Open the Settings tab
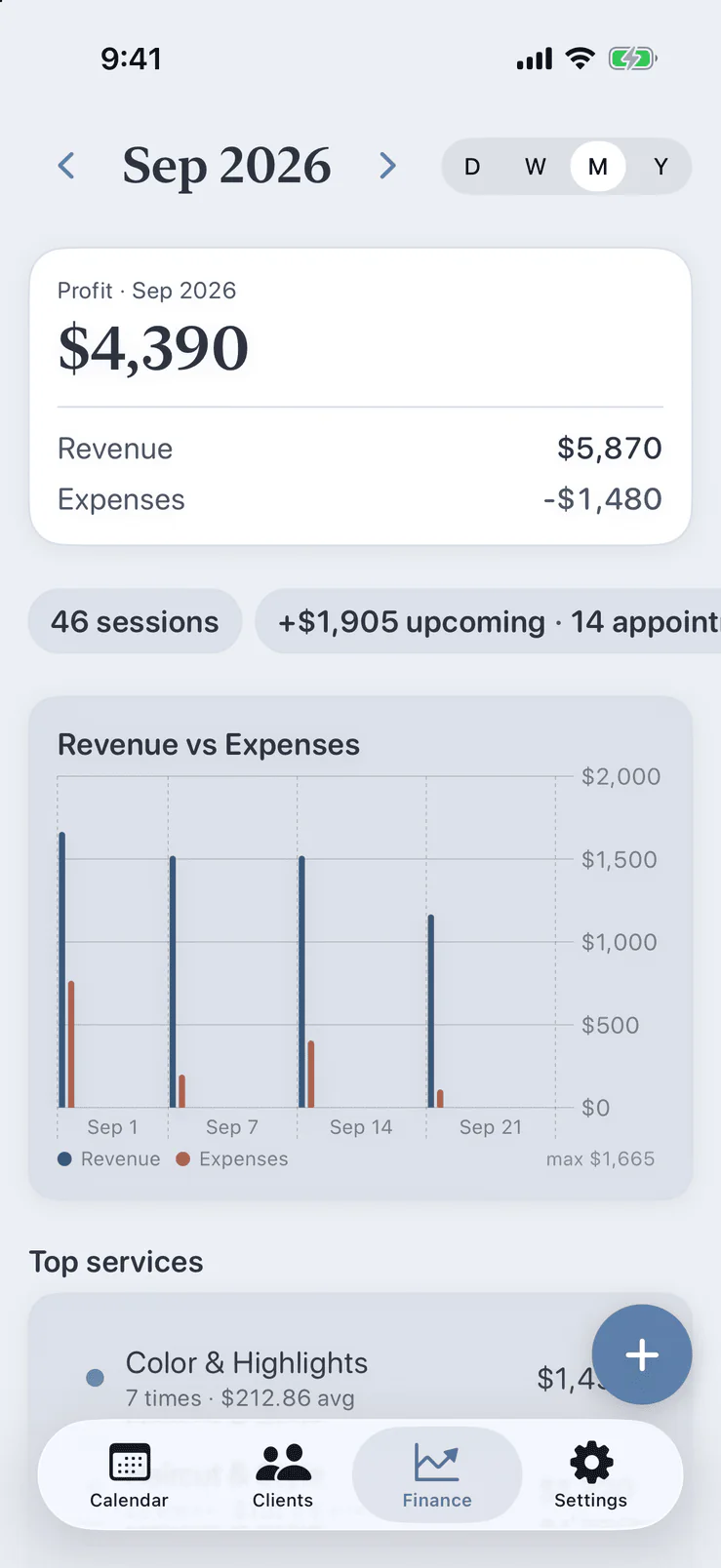Viewport: 721px width, 1568px height. click(x=591, y=1475)
